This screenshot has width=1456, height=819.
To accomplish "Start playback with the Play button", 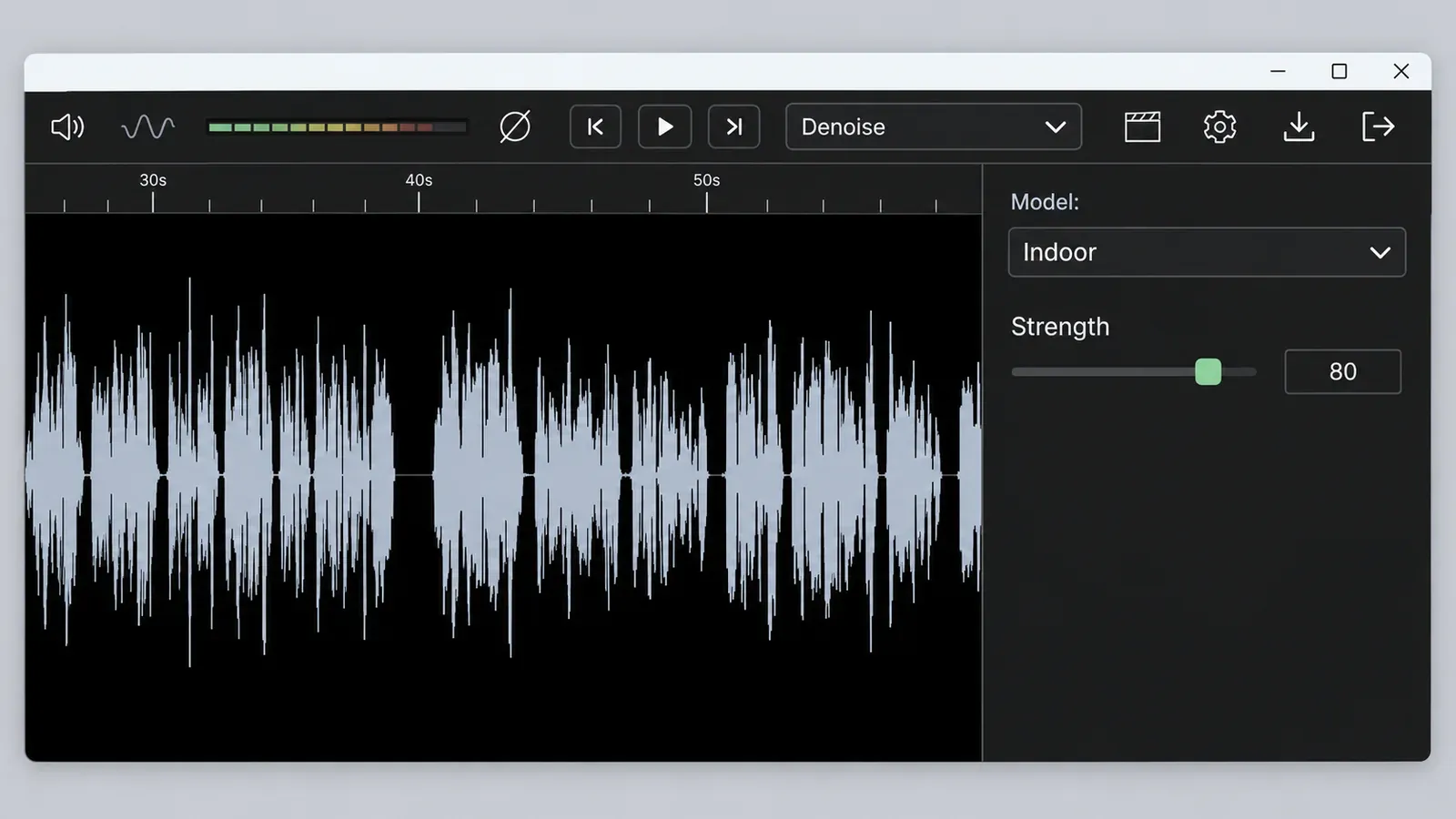I will (x=664, y=126).
